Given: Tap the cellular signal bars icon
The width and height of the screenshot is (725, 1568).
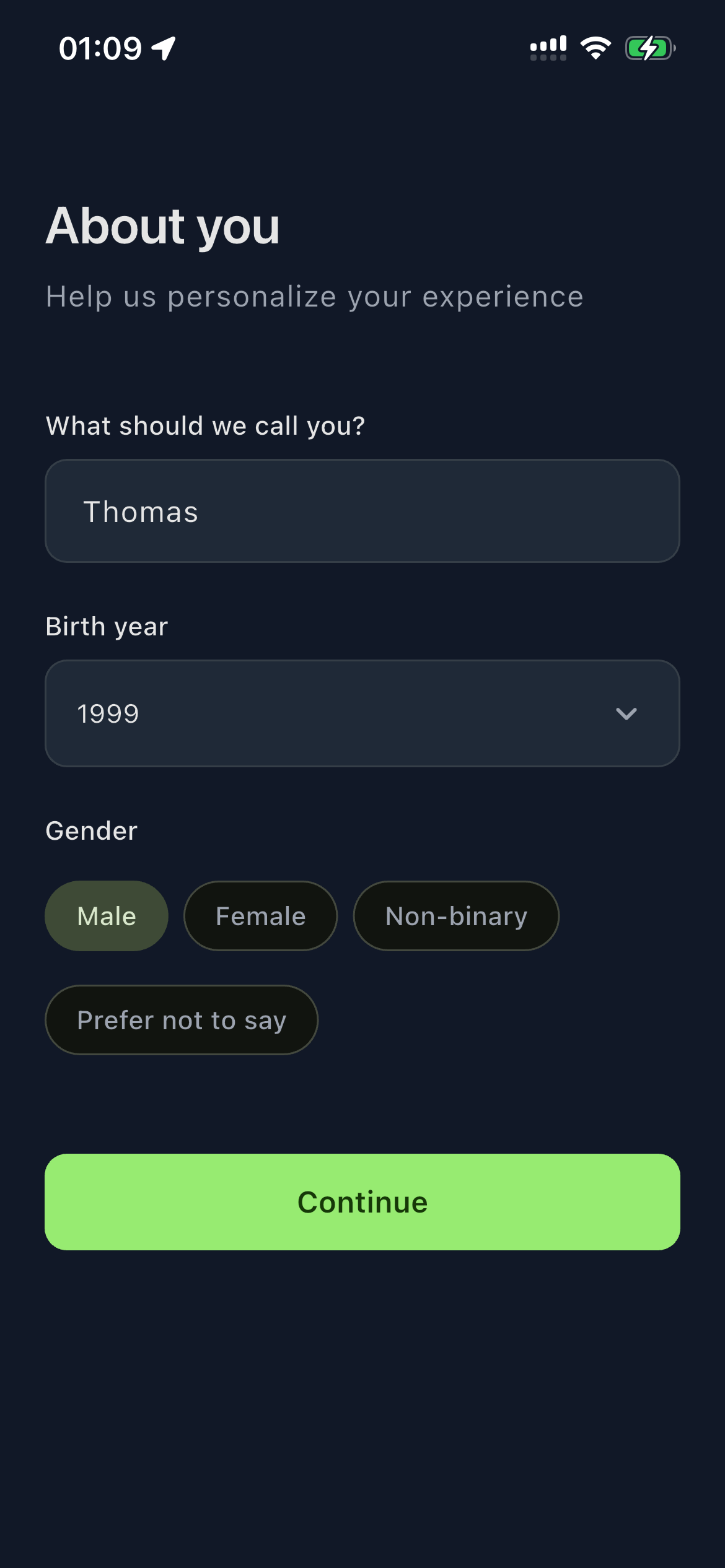Looking at the screenshot, I should [x=548, y=48].
